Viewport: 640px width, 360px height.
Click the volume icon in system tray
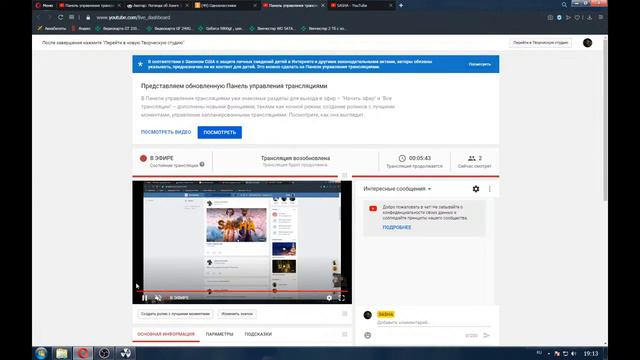(573, 353)
